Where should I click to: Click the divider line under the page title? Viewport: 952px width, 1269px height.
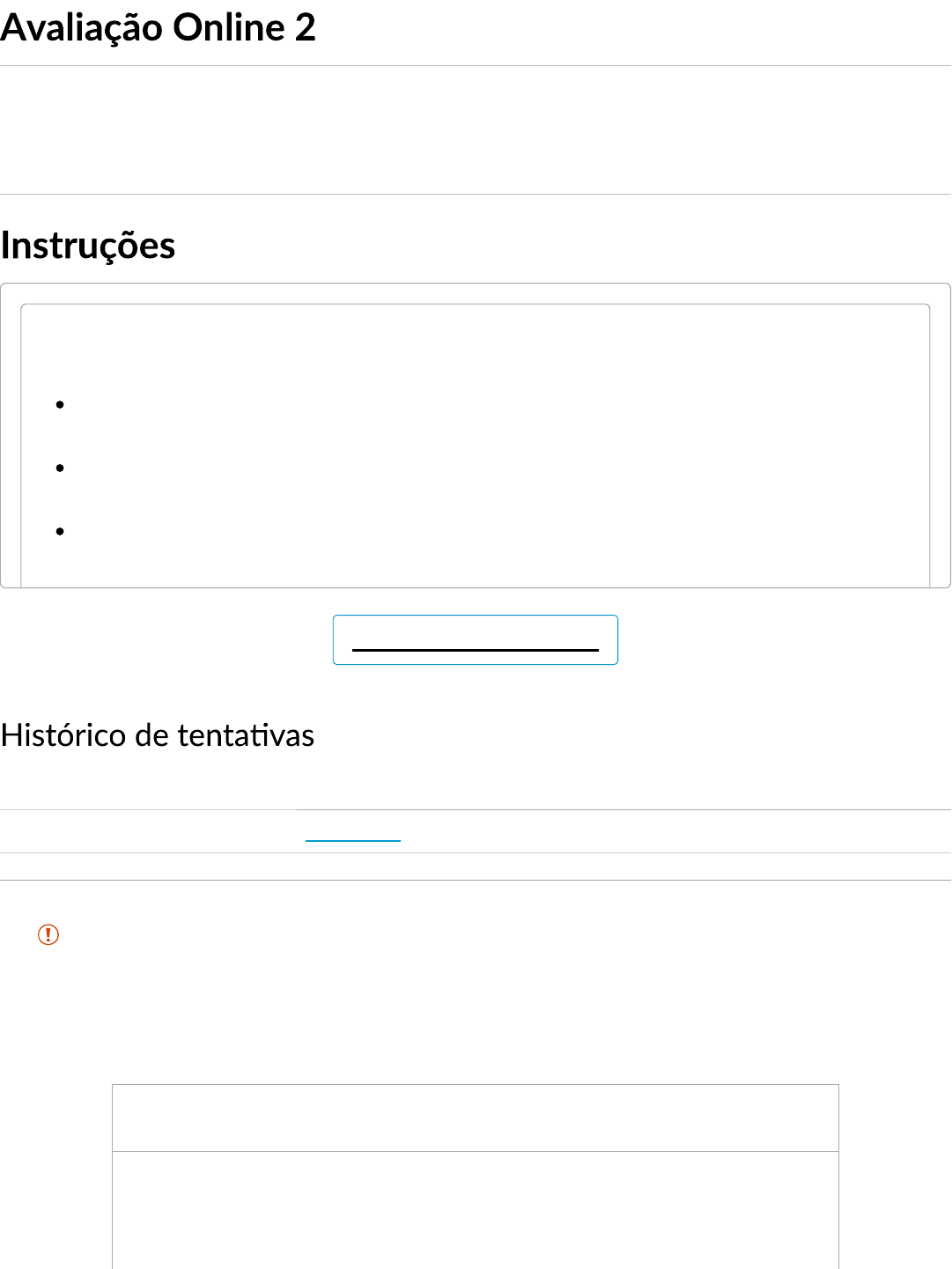(476, 65)
